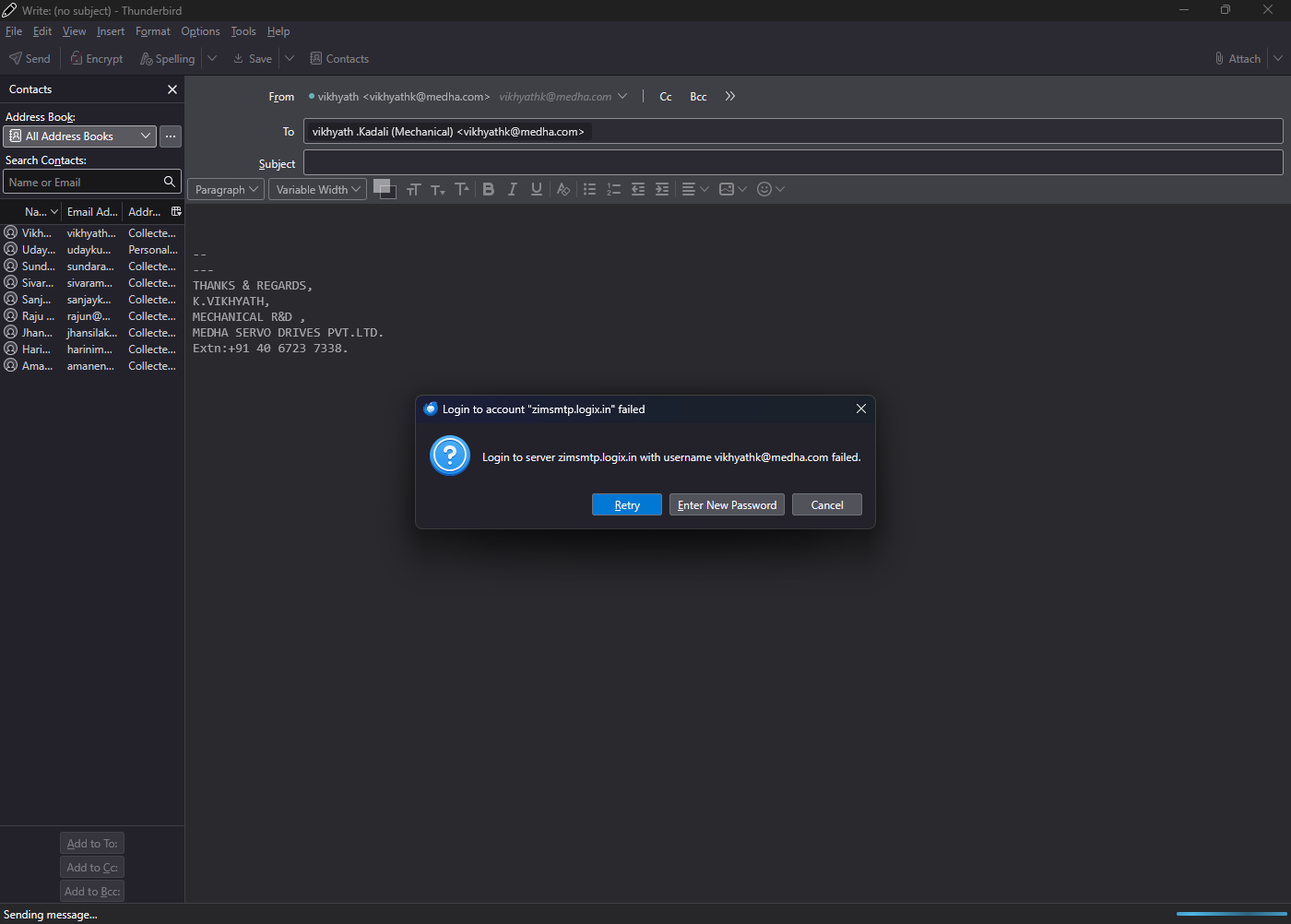Open the Paragraph style dropdown
This screenshot has width=1291, height=924.
click(226, 189)
